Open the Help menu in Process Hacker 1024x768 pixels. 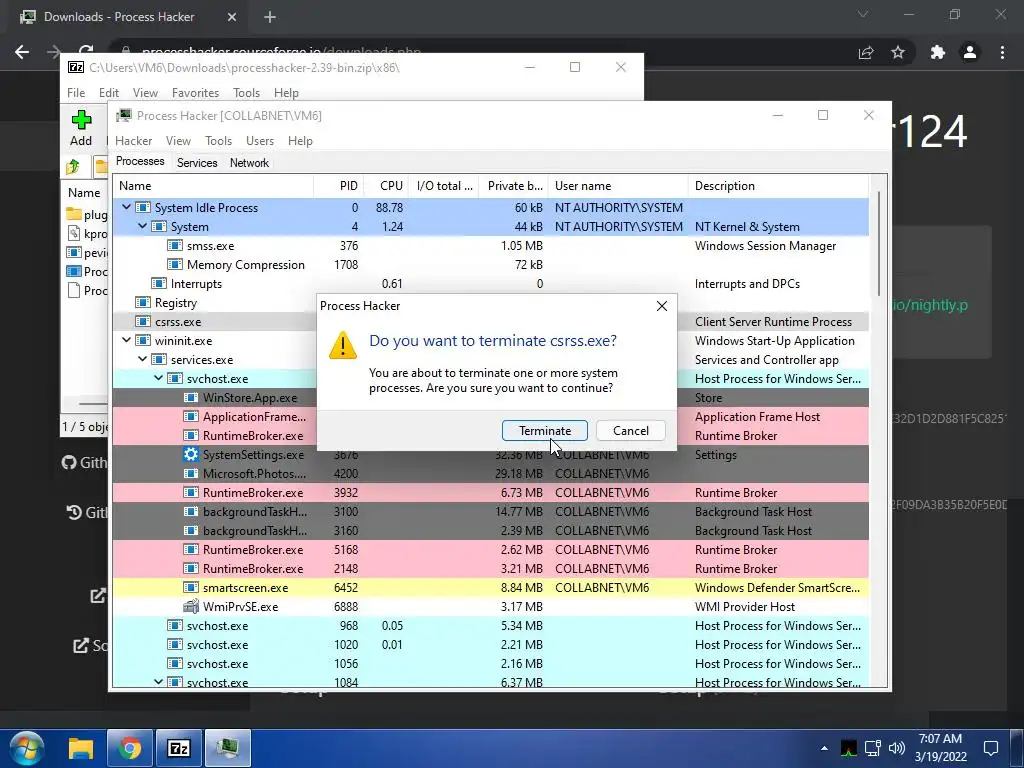click(300, 140)
